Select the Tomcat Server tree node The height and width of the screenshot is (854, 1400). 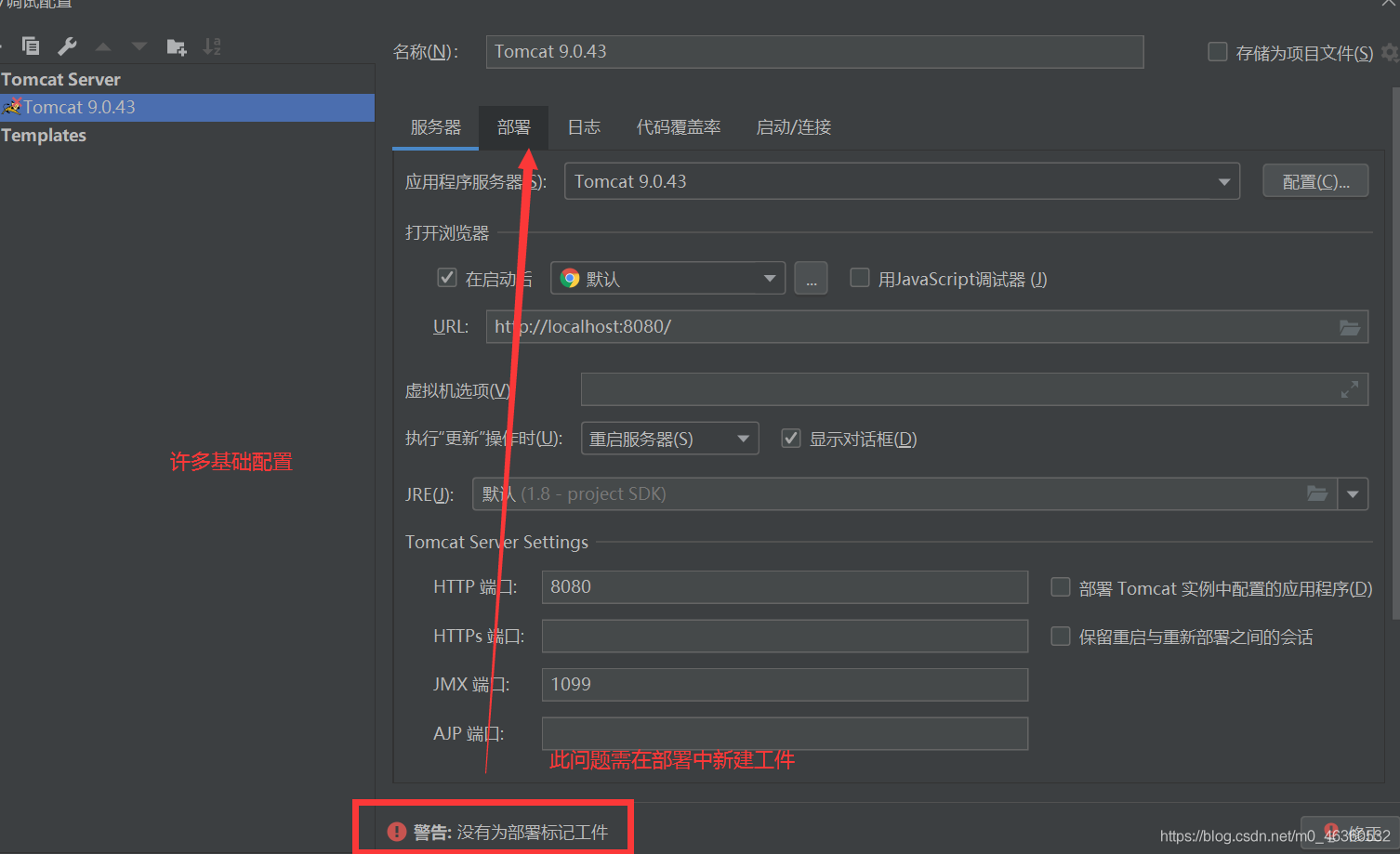(61, 79)
